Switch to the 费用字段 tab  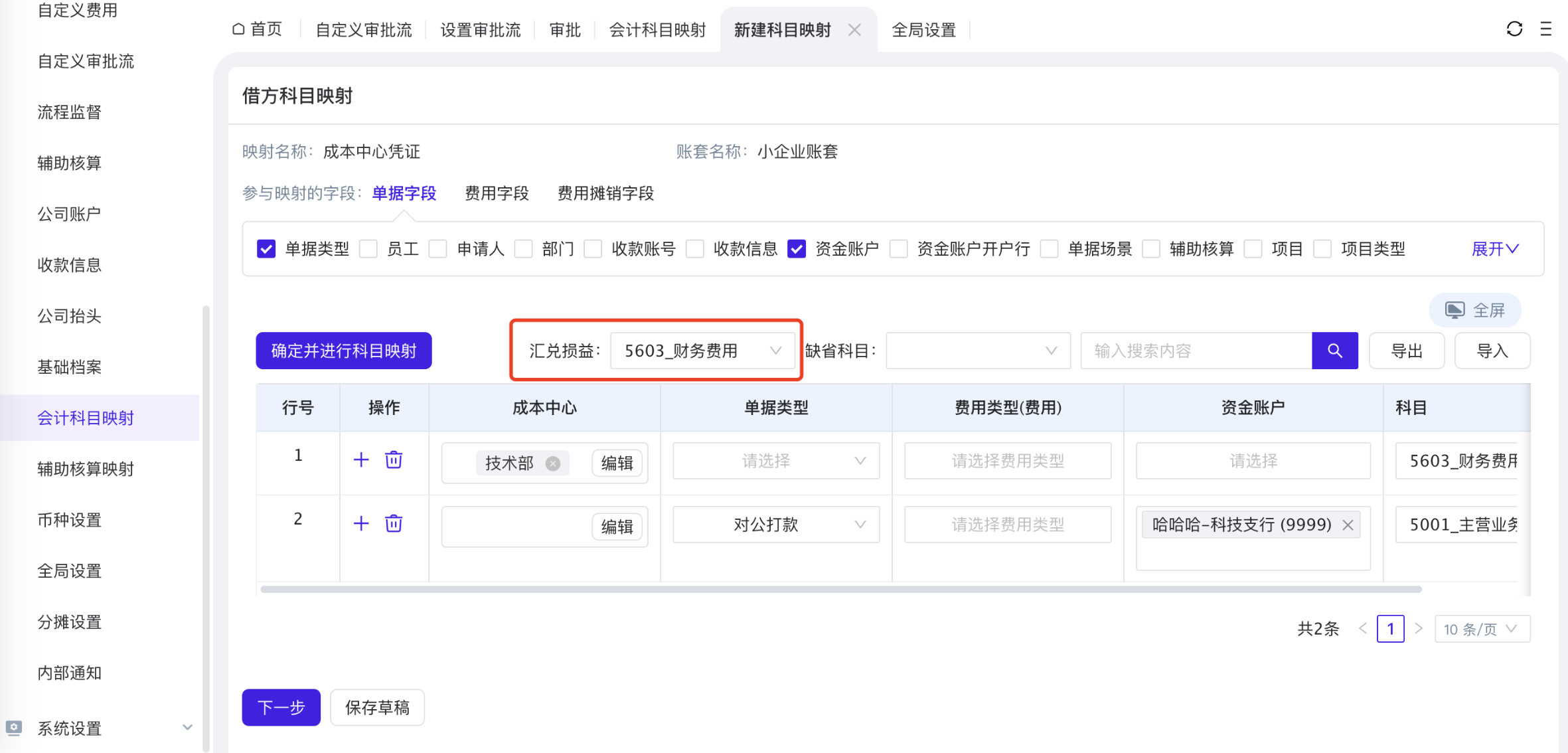coord(497,193)
